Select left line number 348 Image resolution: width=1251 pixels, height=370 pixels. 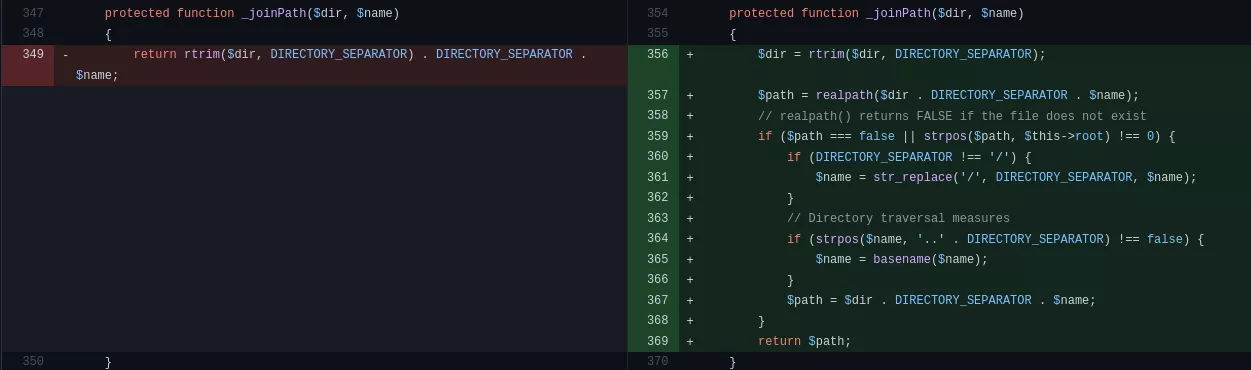coord(33,34)
